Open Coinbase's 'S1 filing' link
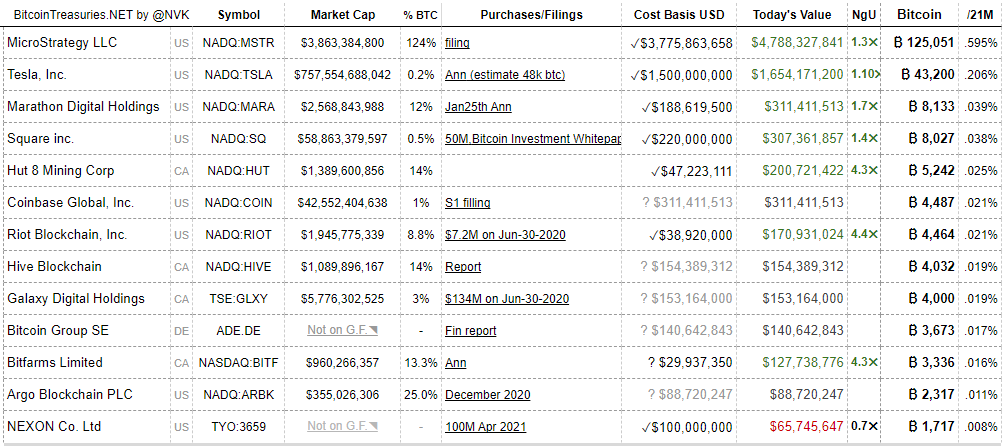This screenshot has width=1005, height=446. pos(468,203)
